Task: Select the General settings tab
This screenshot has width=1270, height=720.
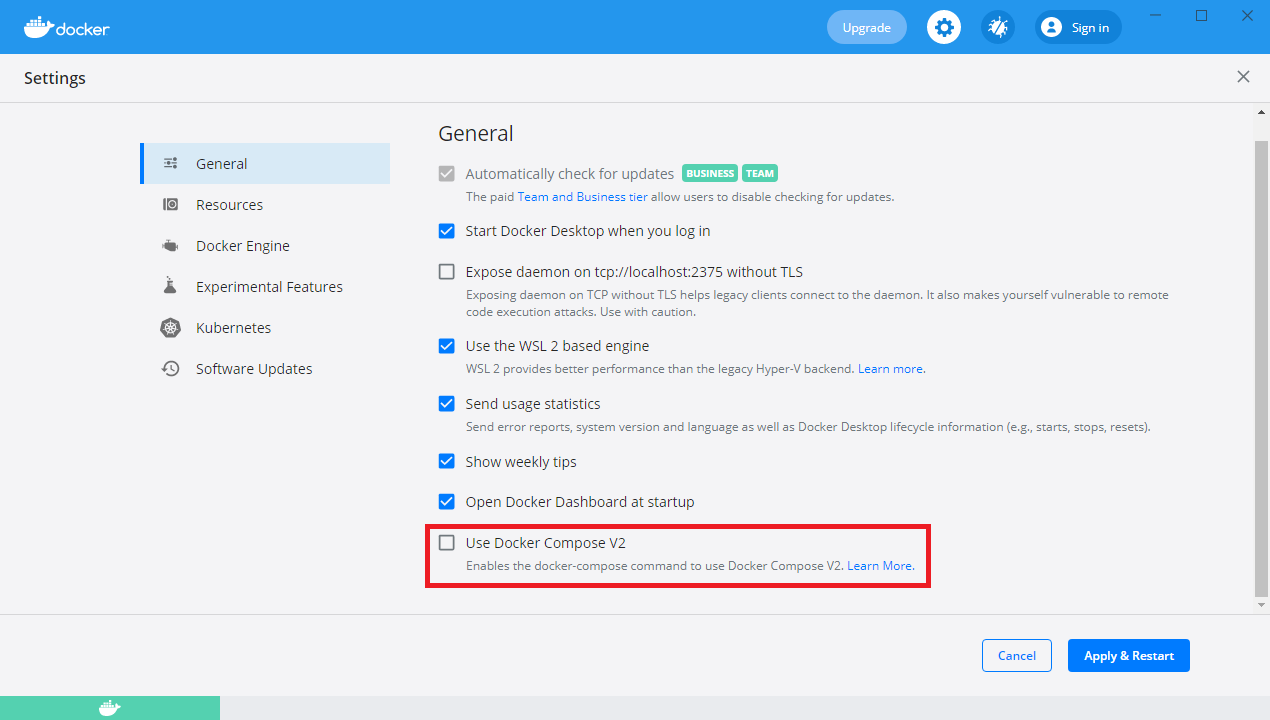Action: [265, 164]
